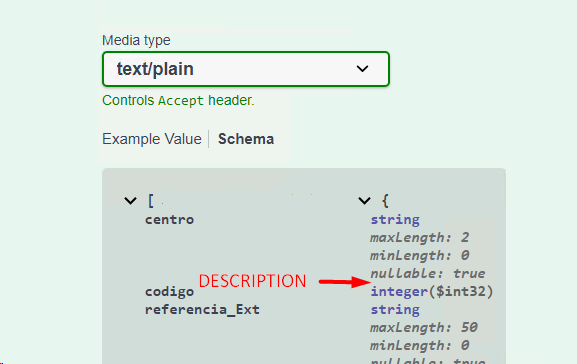The width and height of the screenshot is (577, 364).
Task: Click the Media type label
Action: pos(136,40)
